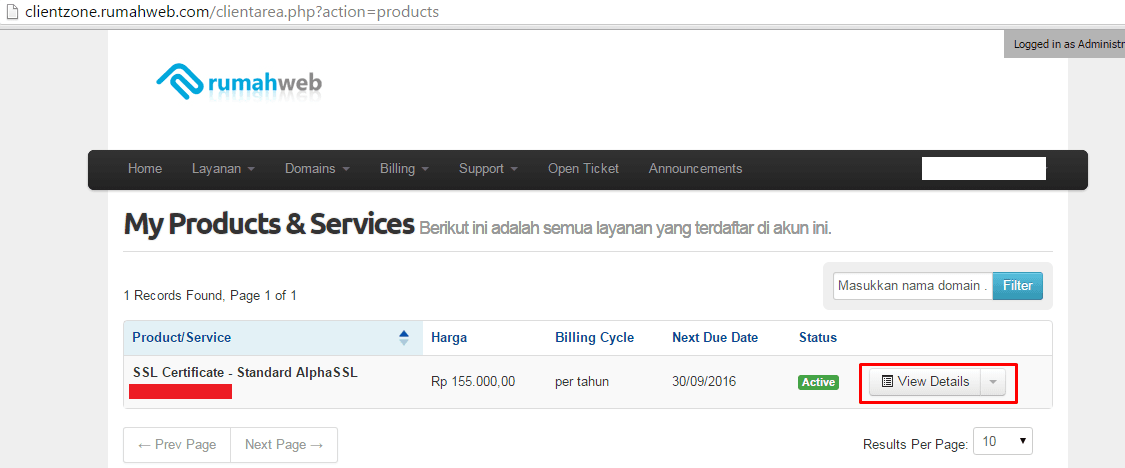
Task: Click the Prev Page button
Action: click(x=176, y=444)
